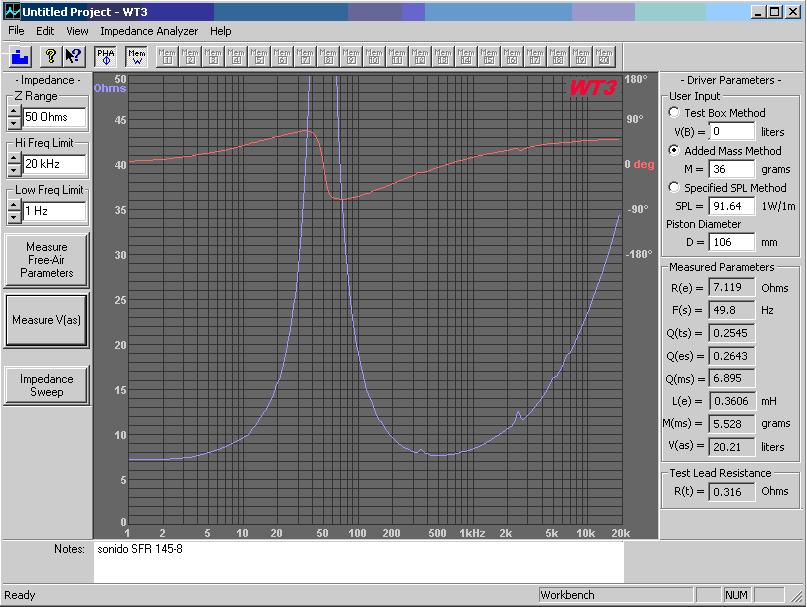Start the Impedance Sweep button
Image resolution: width=807 pixels, height=607 pixels.
(x=46, y=385)
